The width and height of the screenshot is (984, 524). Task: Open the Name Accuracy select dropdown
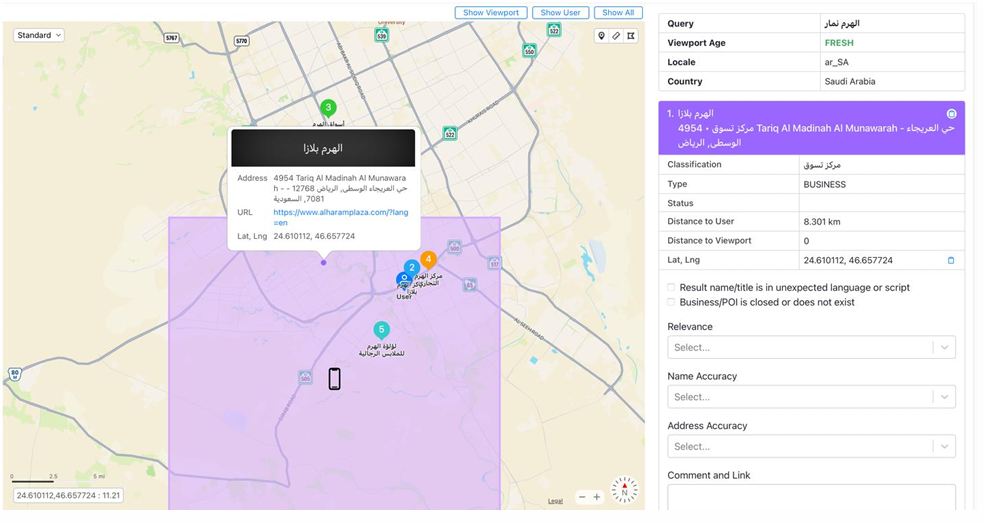(811, 397)
